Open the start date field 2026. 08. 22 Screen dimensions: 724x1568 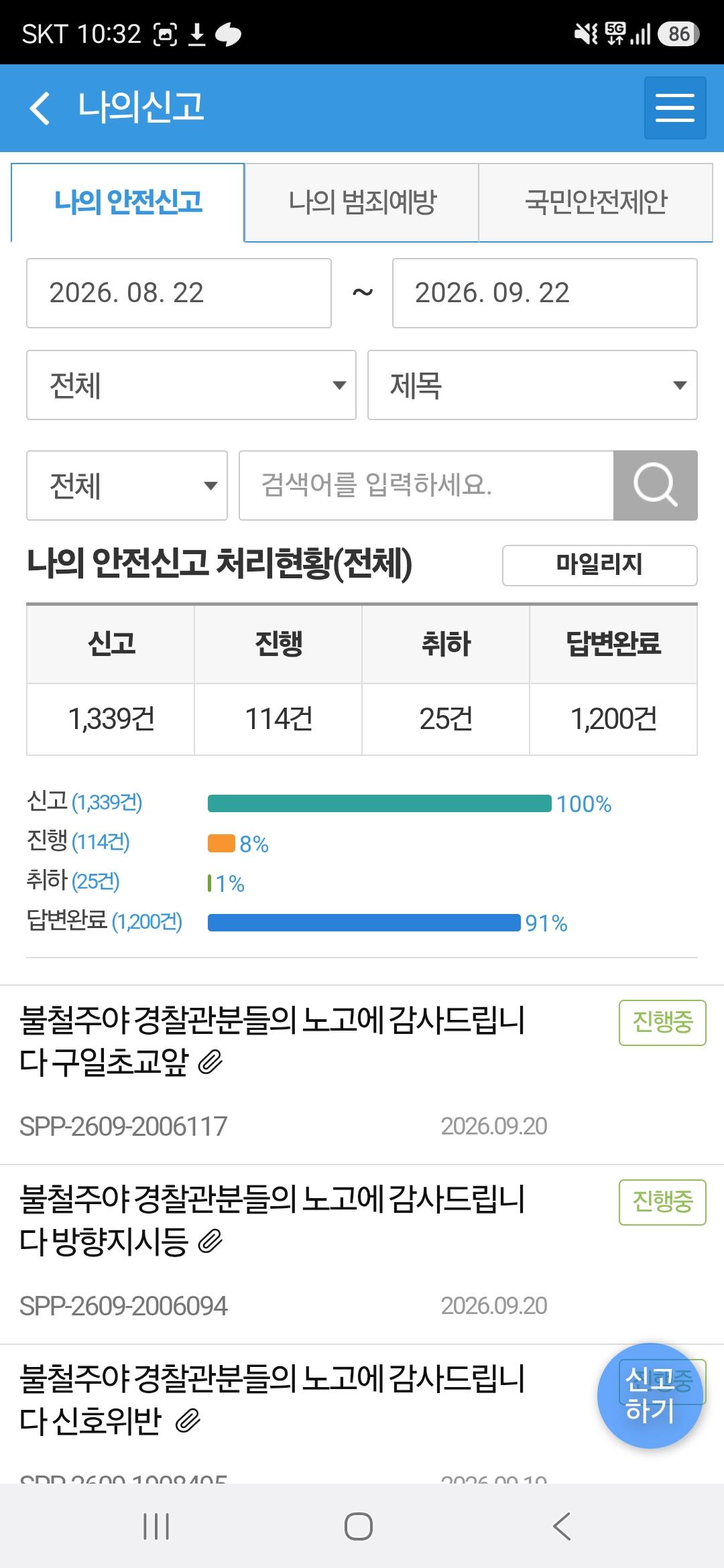click(x=179, y=293)
